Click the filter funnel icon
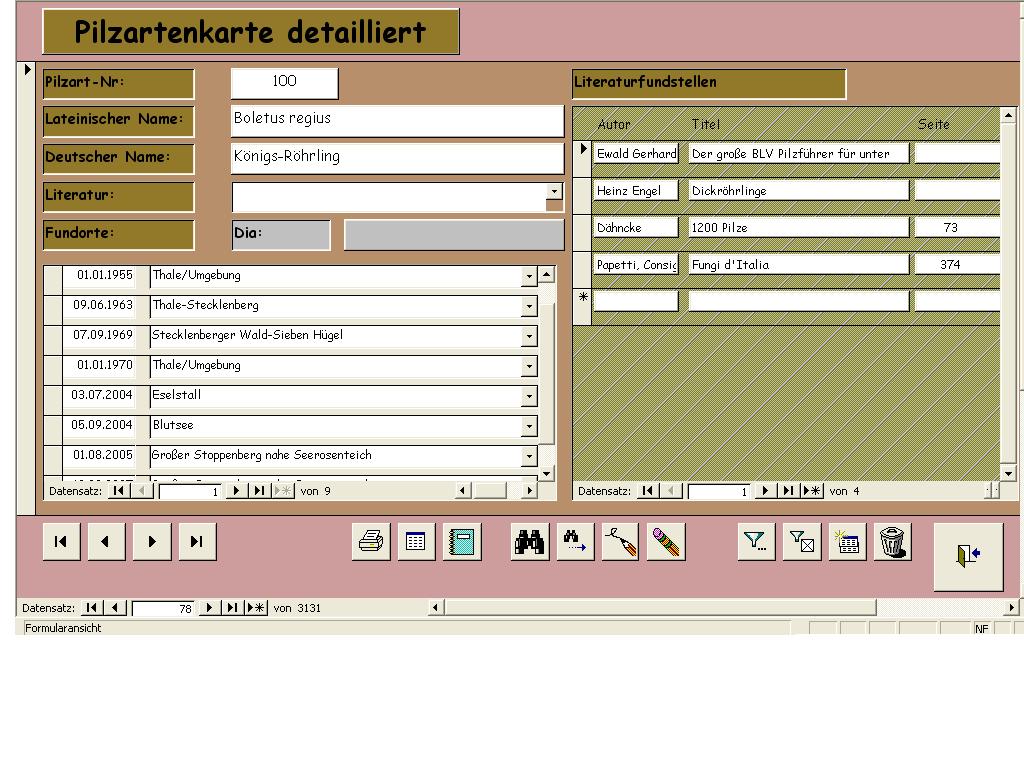The height and width of the screenshot is (768, 1024). pyautogui.click(x=756, y=542)
